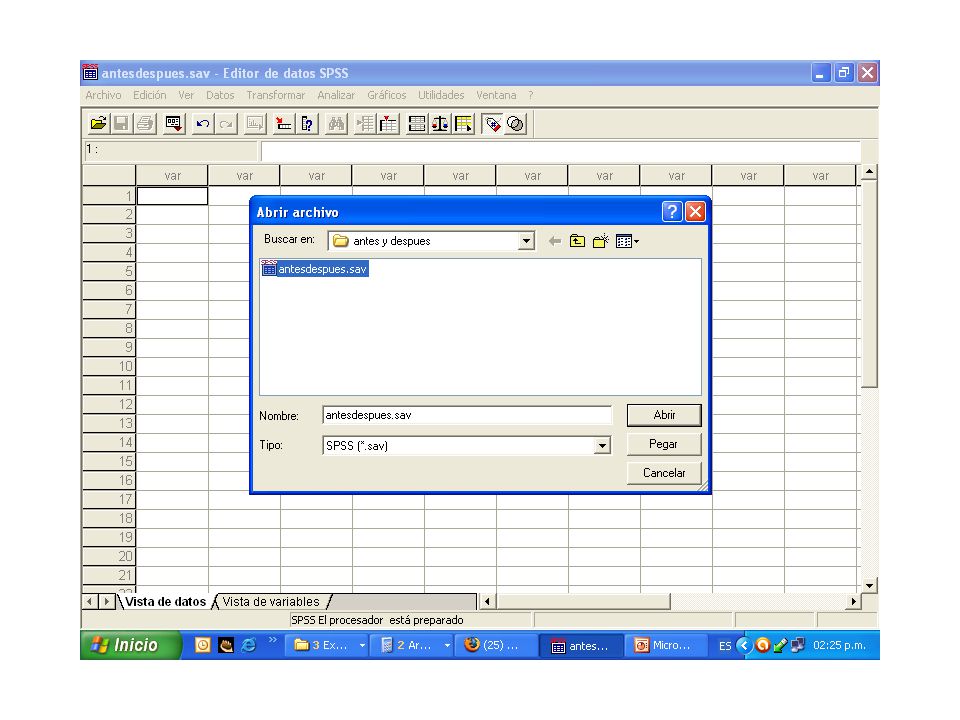Select row header 3 in data grid
This screenshot has width=960, height=720.
pyautogui.click(x=109, y=233)
